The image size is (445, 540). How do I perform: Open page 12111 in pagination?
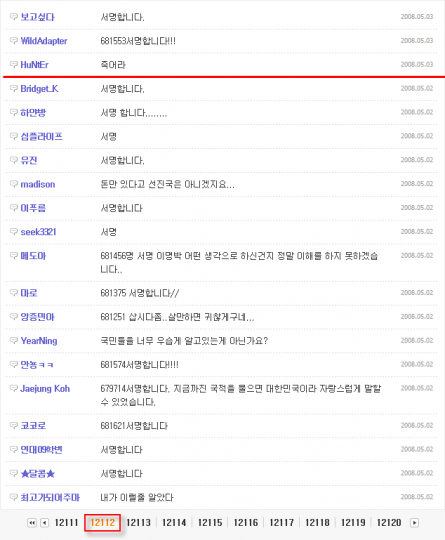(x=66, y=523)
